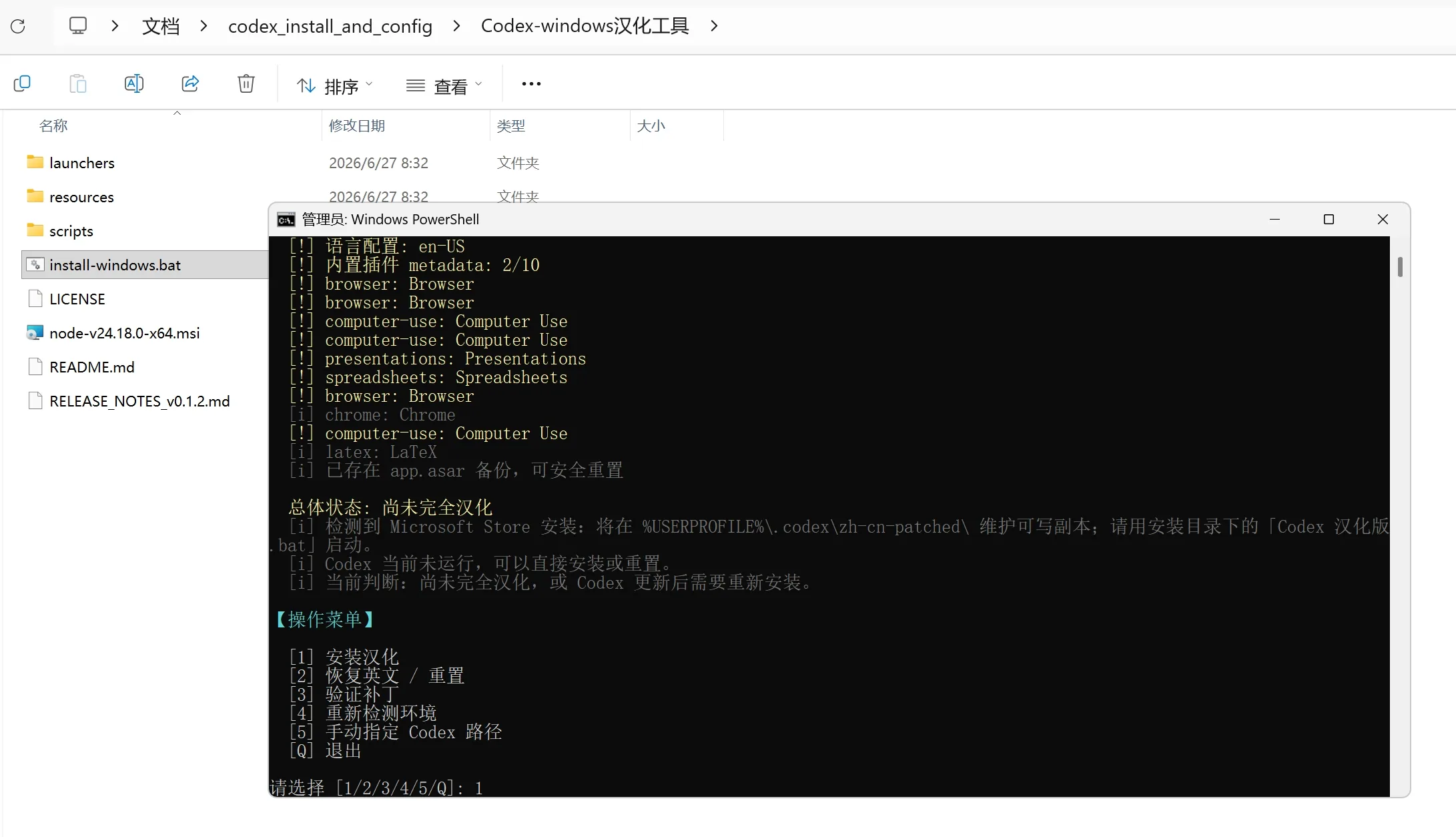Sort files by 大小 column header
Screen dimensions: 1456x837
pyautogui.click(x=651, y=125)
